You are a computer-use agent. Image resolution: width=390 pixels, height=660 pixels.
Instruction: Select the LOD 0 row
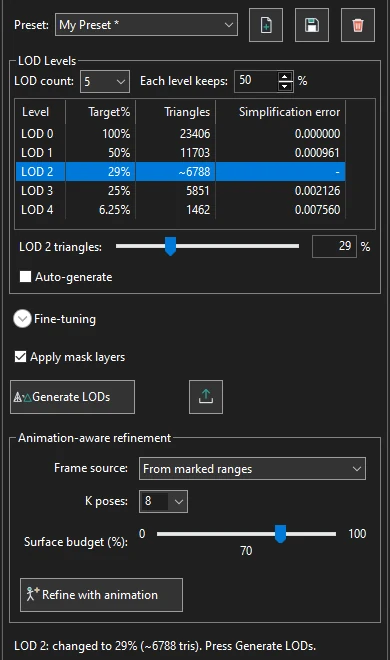point(180,134)
